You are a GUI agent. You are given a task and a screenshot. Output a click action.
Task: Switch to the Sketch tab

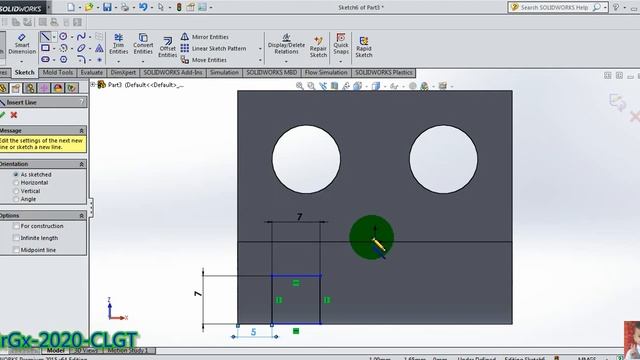coord(24,72)
